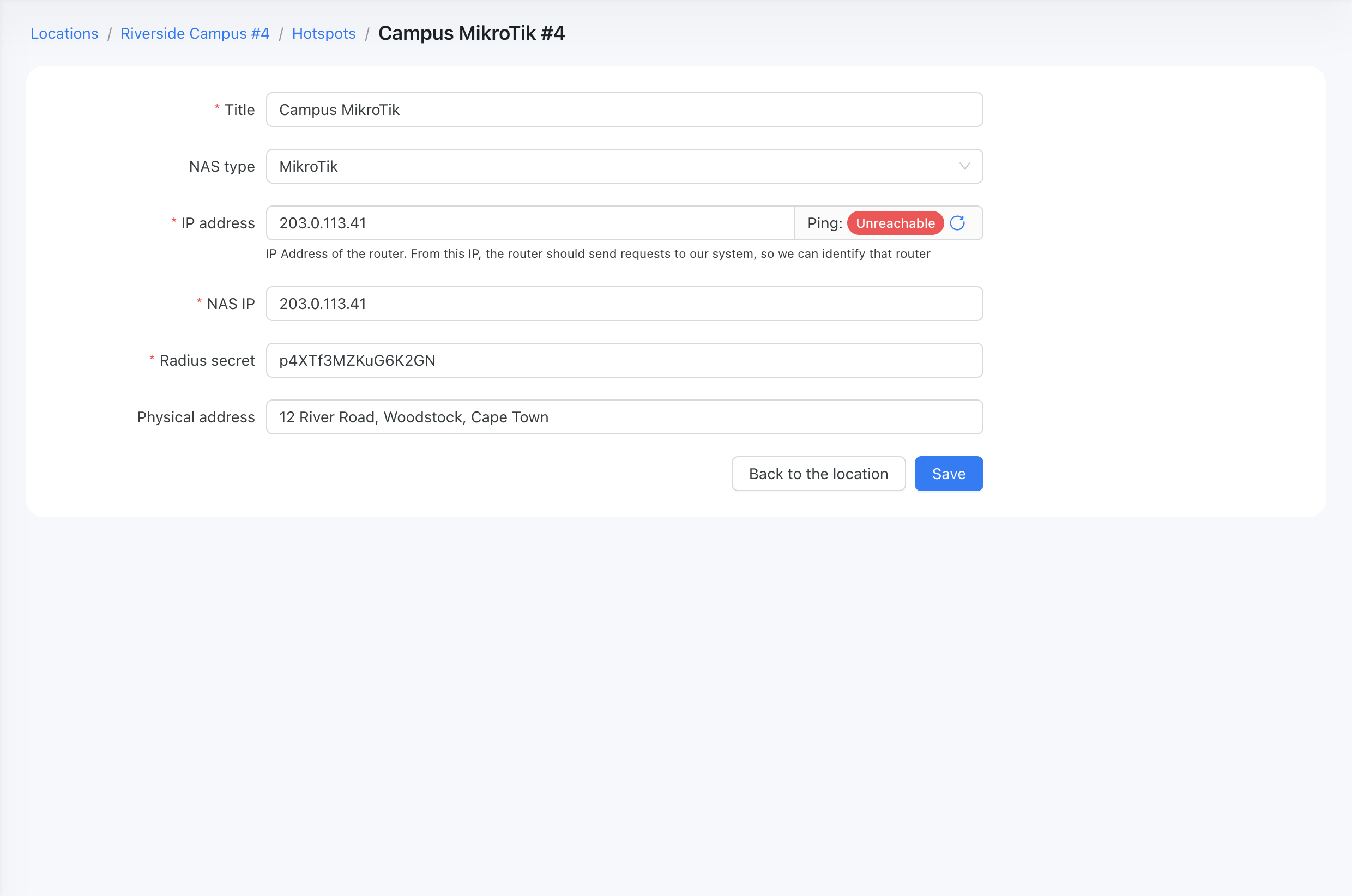
Task: Go to Locations breadcrumb
Action: (x=64, y=34)
